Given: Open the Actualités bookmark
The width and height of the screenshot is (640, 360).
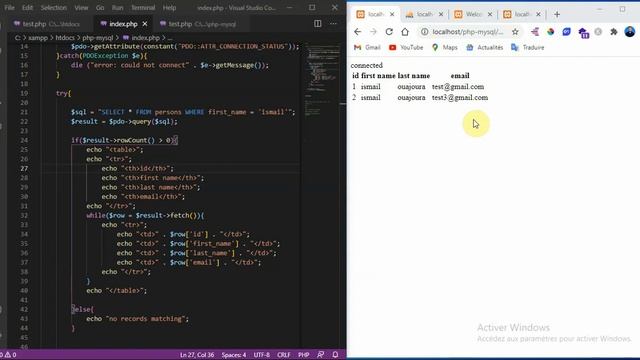Looking at the screenshot, I should (x=485, y=47).
